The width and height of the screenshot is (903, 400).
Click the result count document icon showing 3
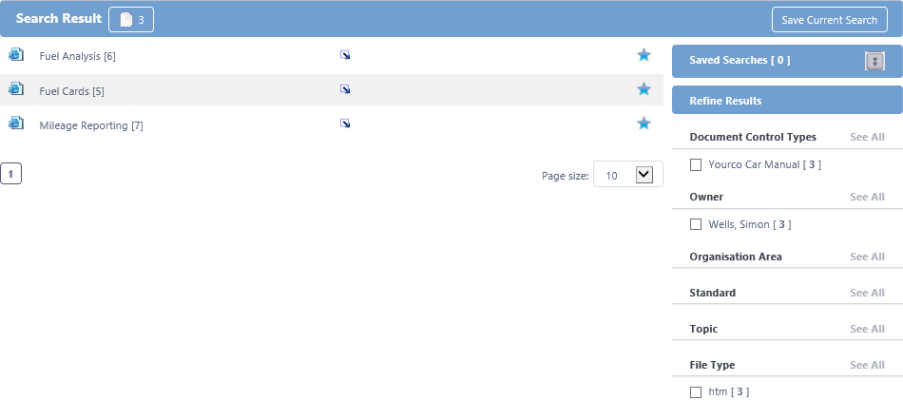[x=131, y=20]
